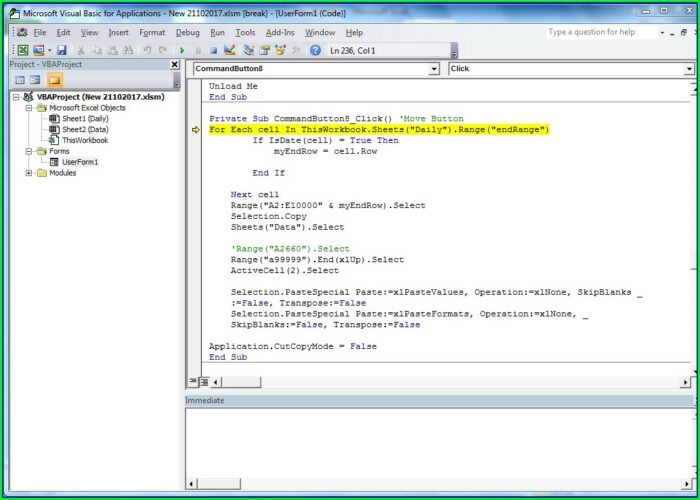This screenshot has width=700, height=500.
Task: Continue running with green Run icon
Action: (x=182, y=50)
